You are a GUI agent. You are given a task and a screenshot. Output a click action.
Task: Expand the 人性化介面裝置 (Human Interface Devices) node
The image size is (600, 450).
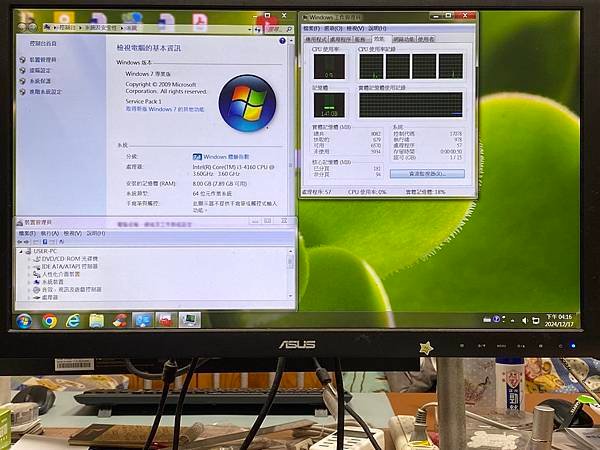coord(29,274)
